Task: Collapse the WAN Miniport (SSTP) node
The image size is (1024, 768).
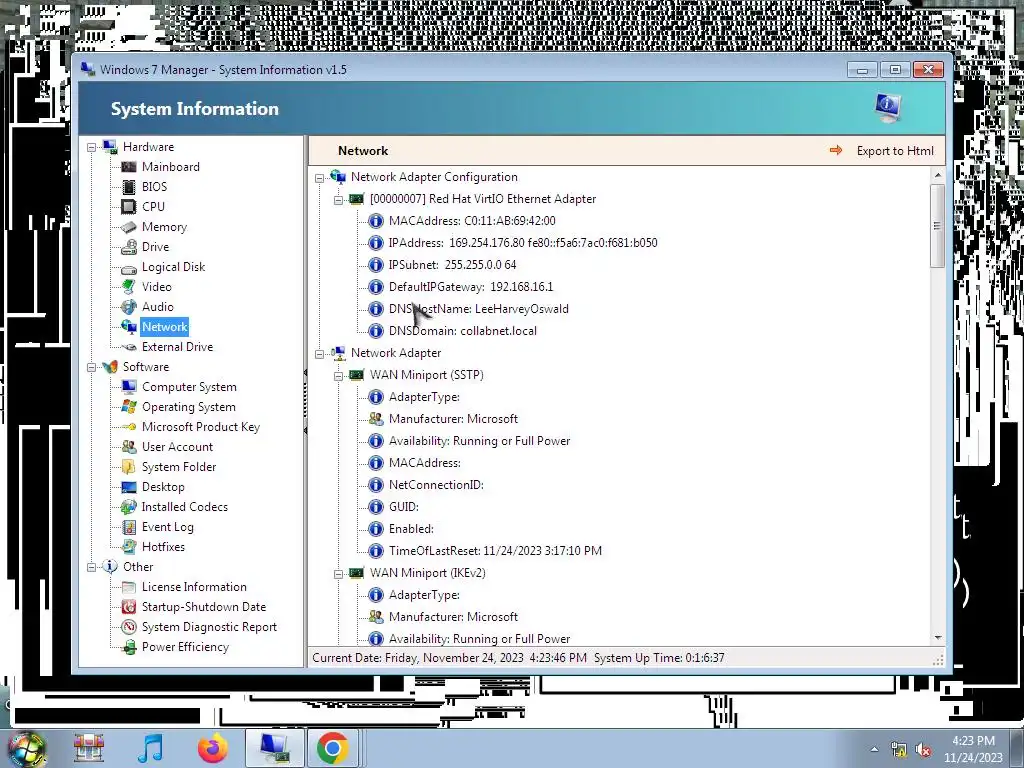Action: coord(338,376)
